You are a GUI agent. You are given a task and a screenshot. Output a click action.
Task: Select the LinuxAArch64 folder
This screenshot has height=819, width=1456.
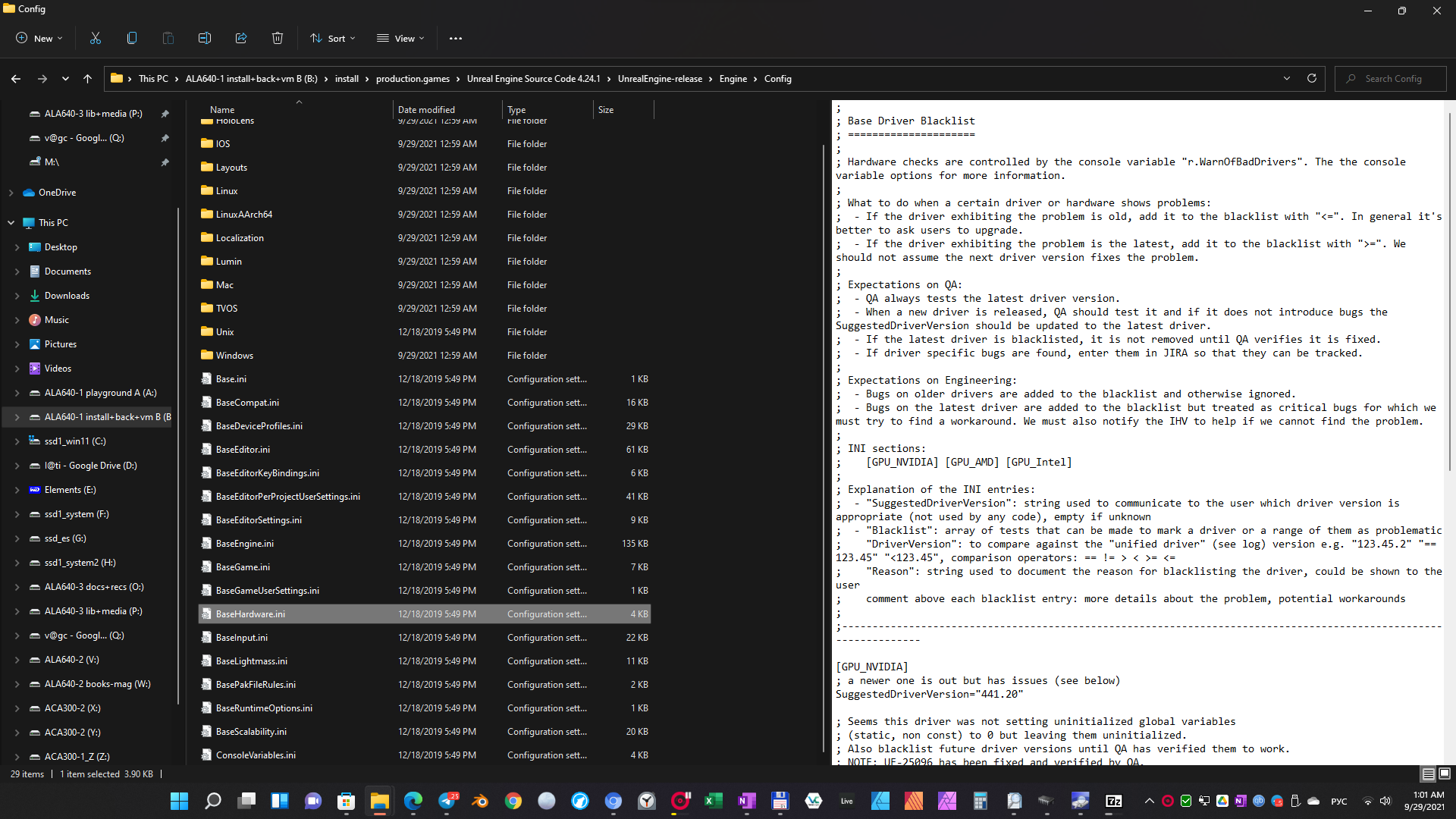pyautogui.click(x=243, y=215)
